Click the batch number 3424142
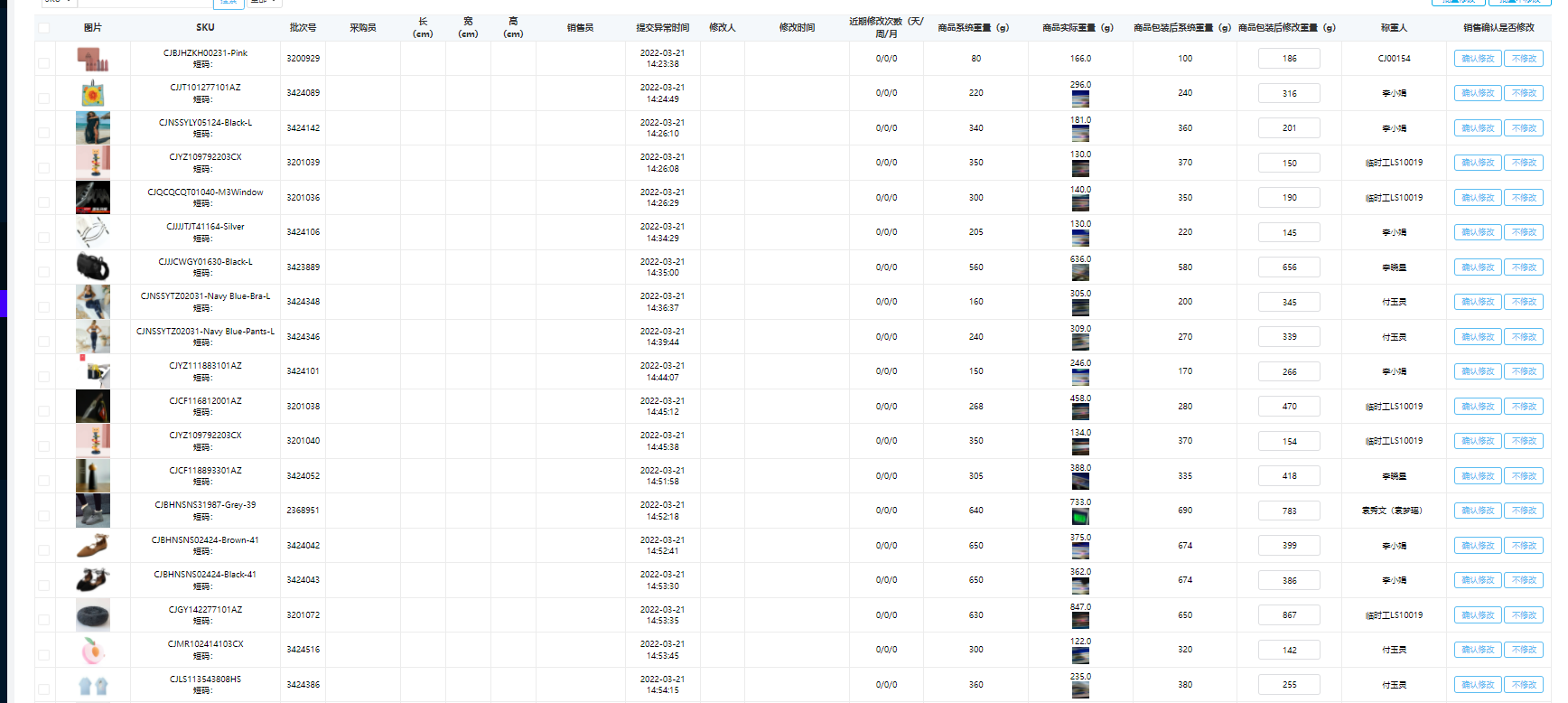 (x=303, y=128)
